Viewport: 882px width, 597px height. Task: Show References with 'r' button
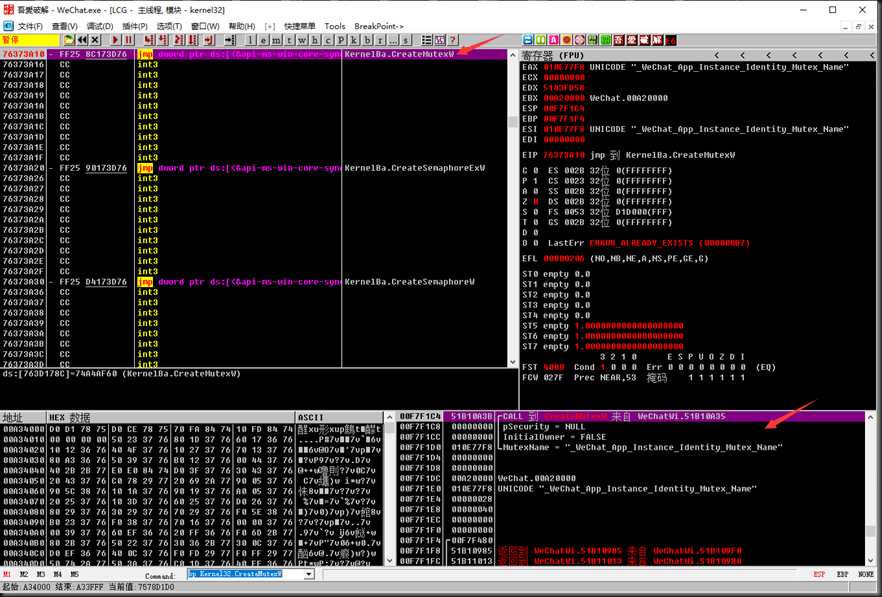380,40
